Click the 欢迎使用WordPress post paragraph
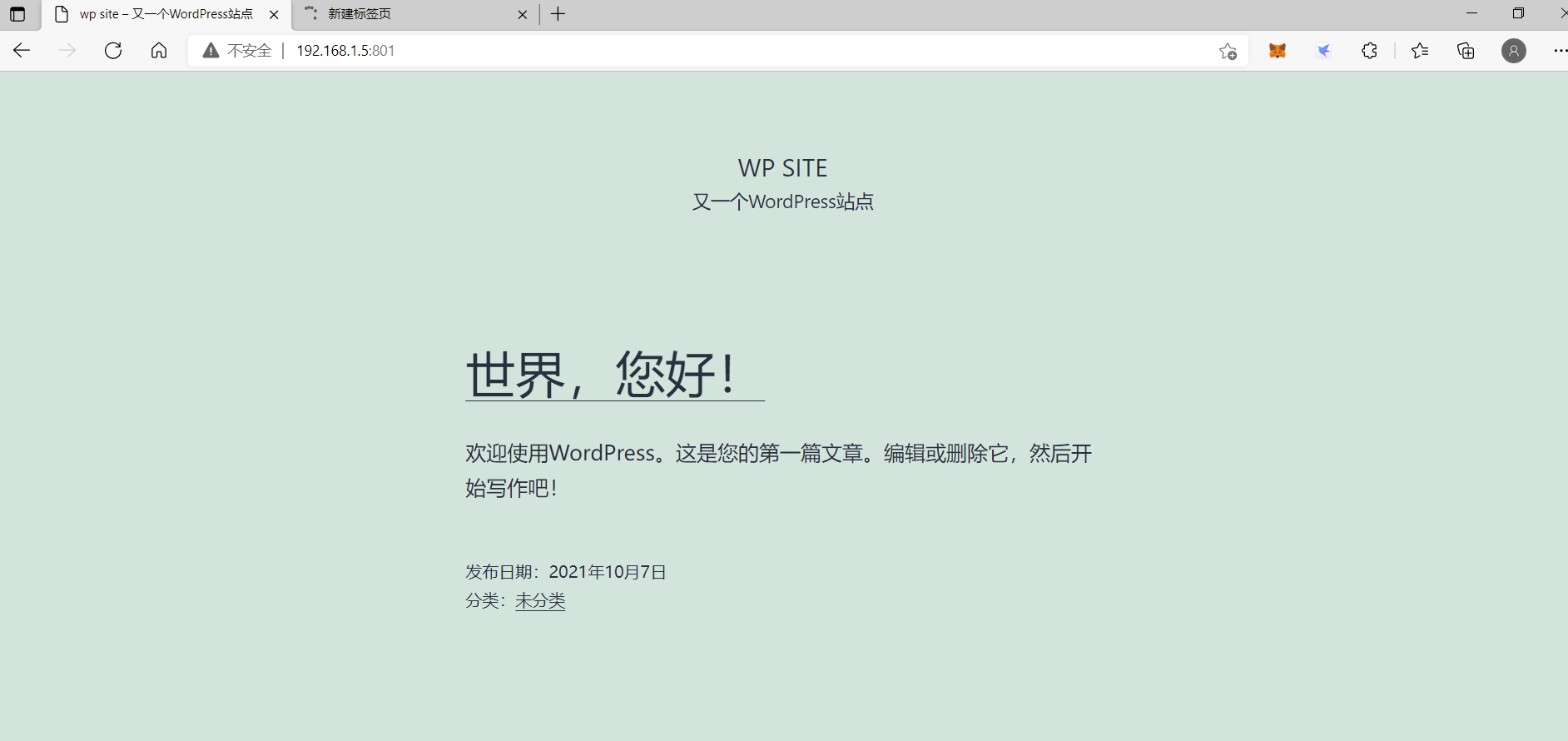Viewport: 1568px width, 741px height. click(778, 470)
